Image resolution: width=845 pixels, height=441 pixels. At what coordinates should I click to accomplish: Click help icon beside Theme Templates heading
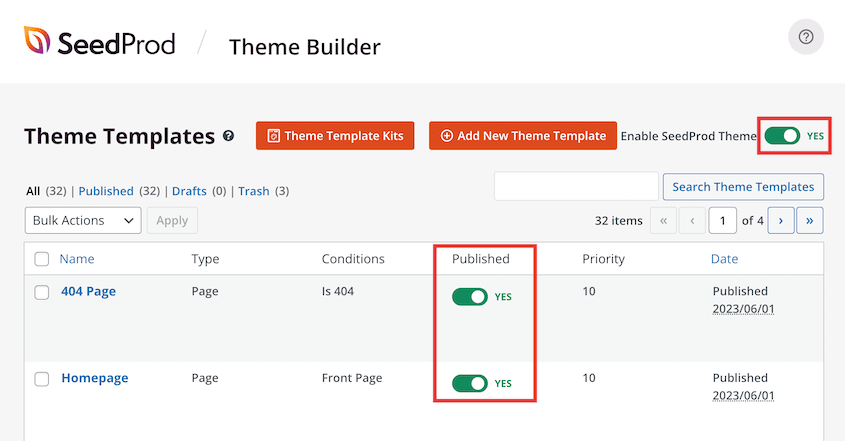click(228, 136)
